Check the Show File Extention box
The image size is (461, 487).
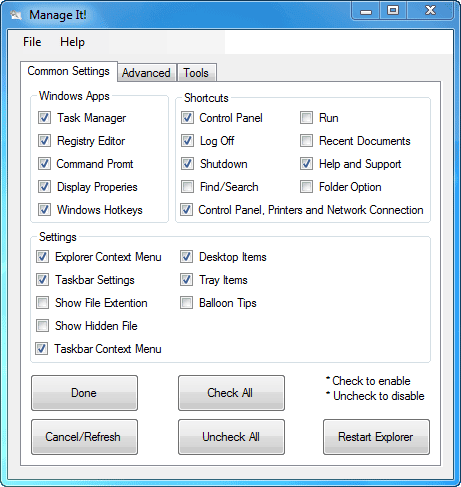tap(42, 303)
